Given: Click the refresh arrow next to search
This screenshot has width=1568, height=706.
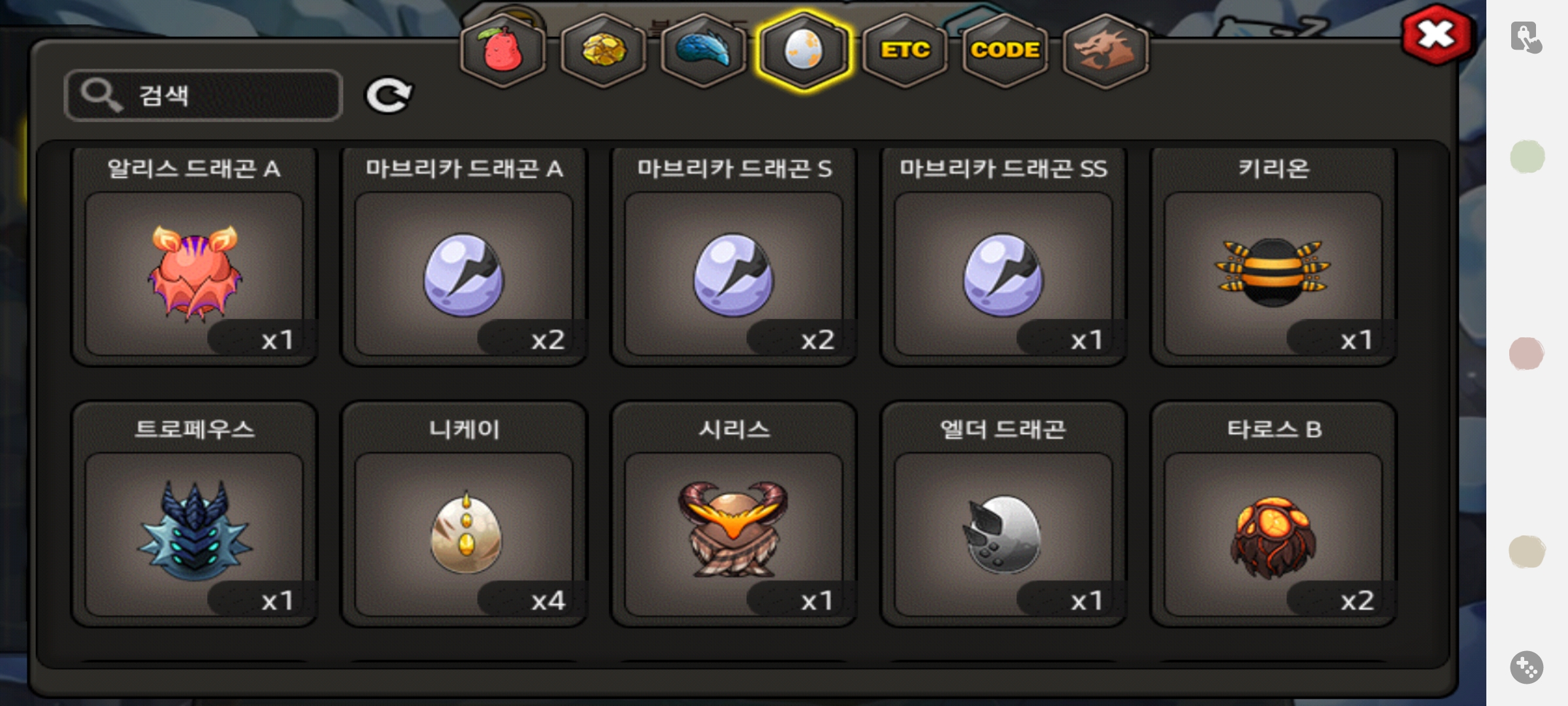Looking at the screenshot, I should (388, 95).
